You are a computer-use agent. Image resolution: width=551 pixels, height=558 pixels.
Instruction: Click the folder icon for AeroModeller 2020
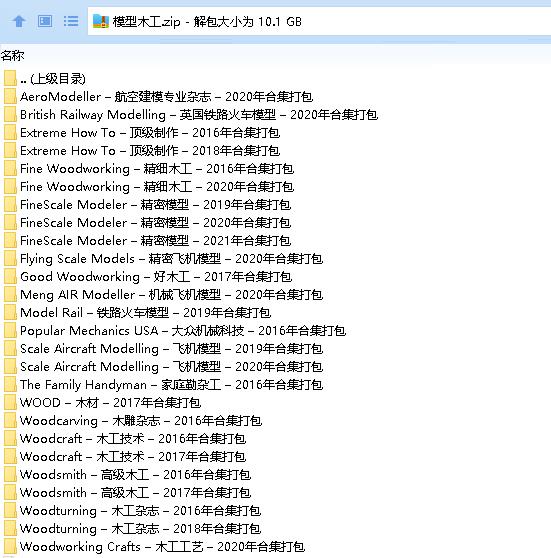click(10, 97)
